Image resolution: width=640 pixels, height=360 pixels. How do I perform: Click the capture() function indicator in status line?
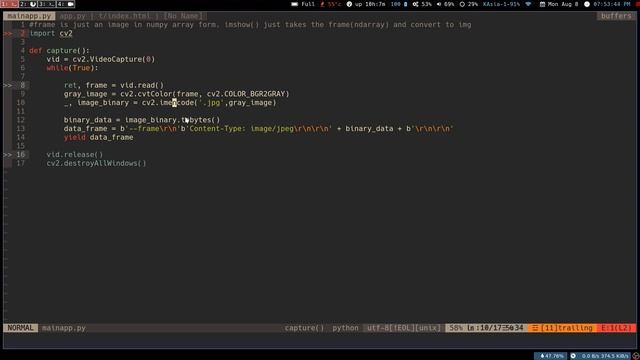click(304, 328)
